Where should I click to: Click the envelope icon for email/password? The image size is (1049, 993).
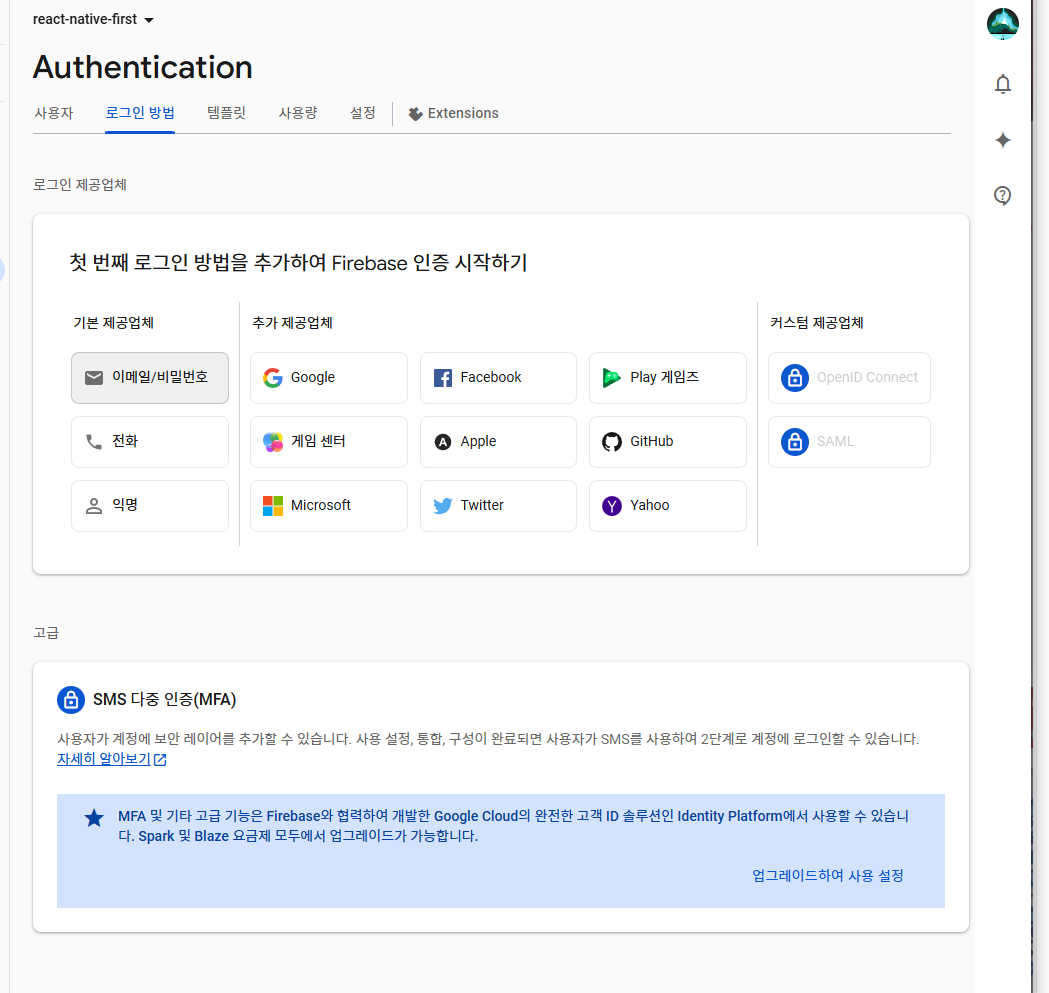[94, 378]
